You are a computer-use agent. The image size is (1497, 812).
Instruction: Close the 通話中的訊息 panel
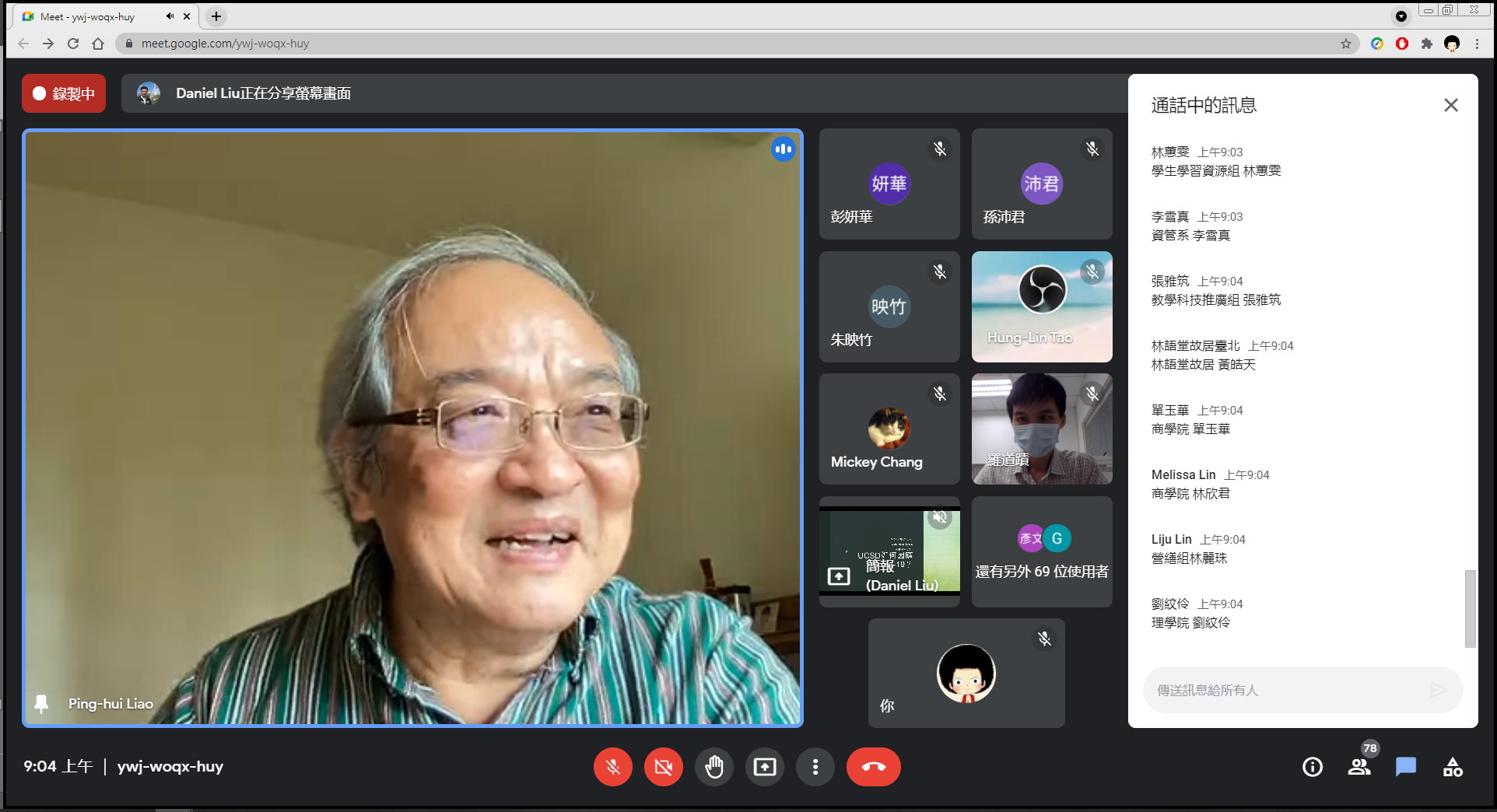tap(1450, 104)
